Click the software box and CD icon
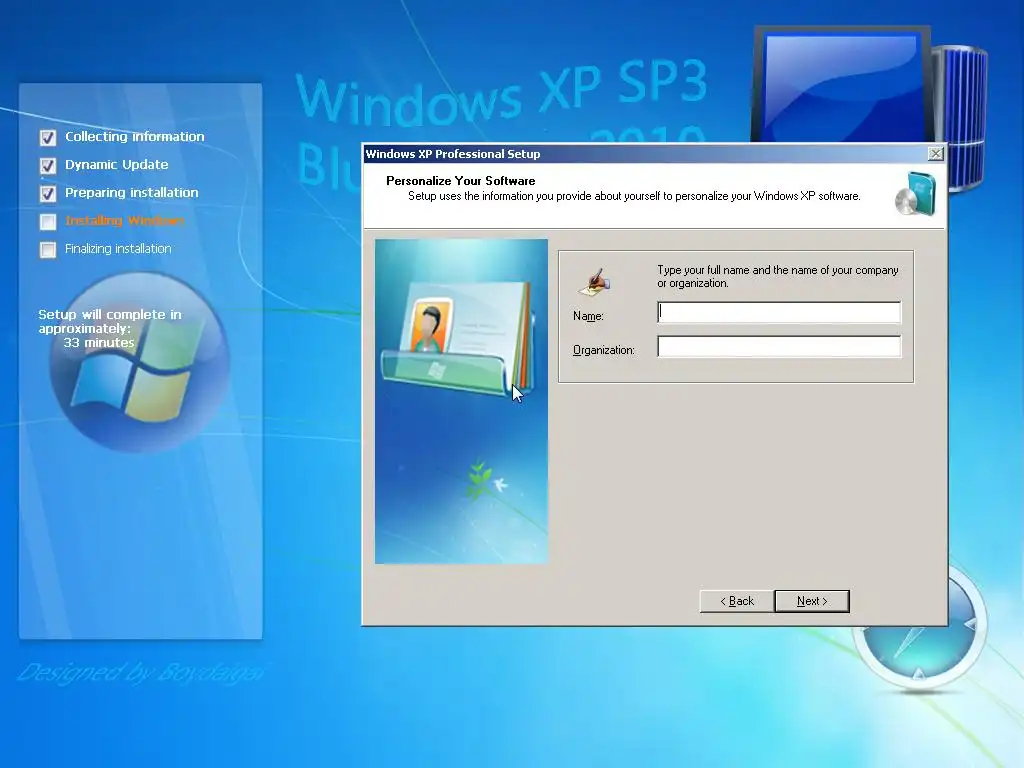1024x768 pixels. [916, 193]
